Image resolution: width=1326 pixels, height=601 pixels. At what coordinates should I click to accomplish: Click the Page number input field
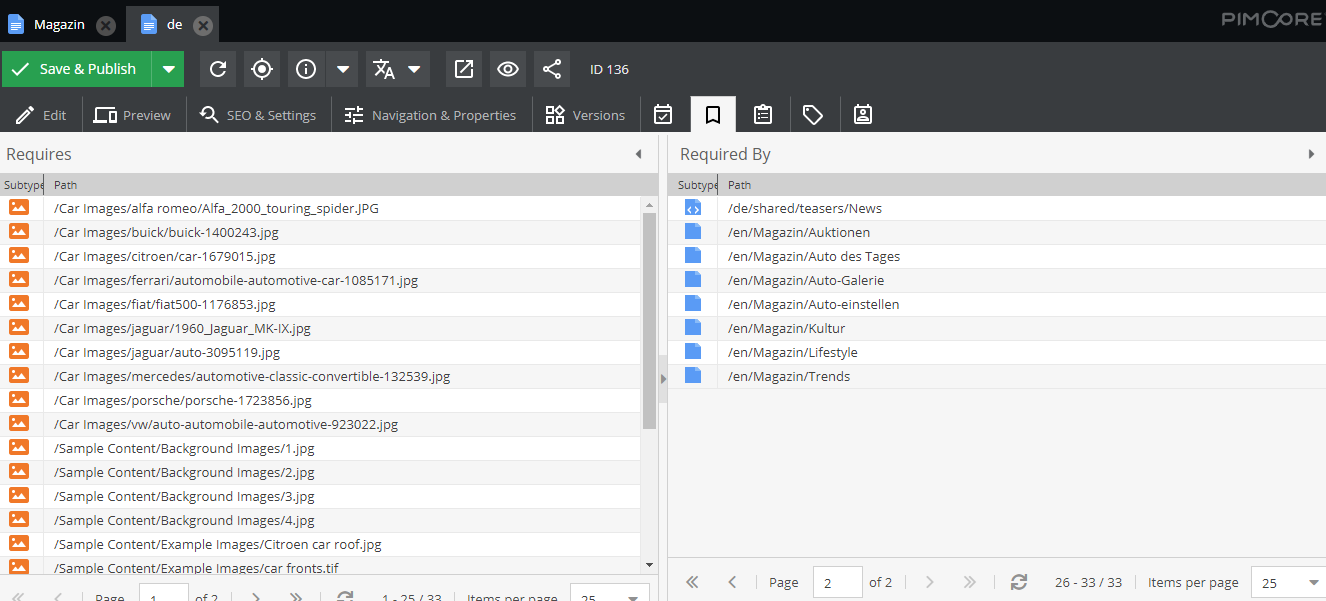pos(837,582)
